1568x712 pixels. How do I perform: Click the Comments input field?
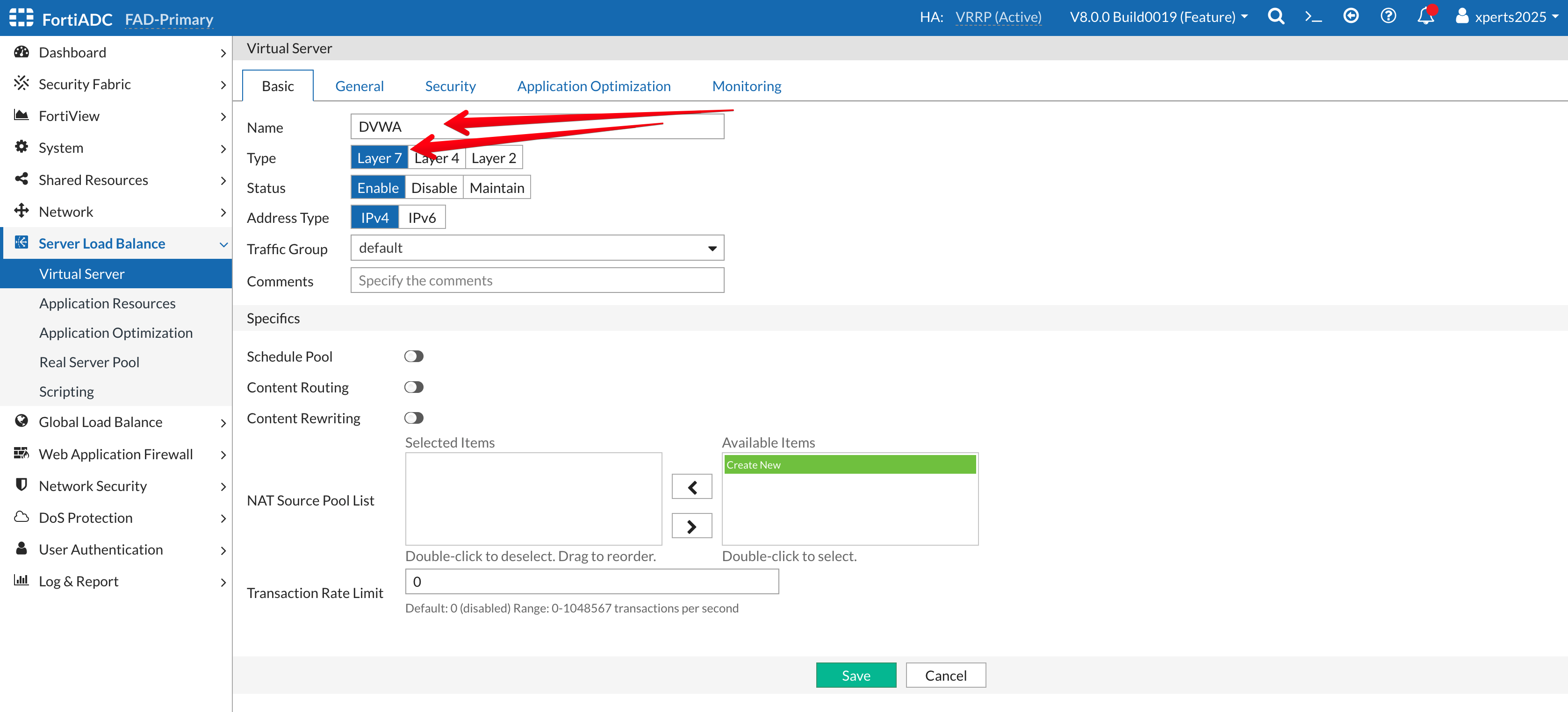(x=537, y=280)
